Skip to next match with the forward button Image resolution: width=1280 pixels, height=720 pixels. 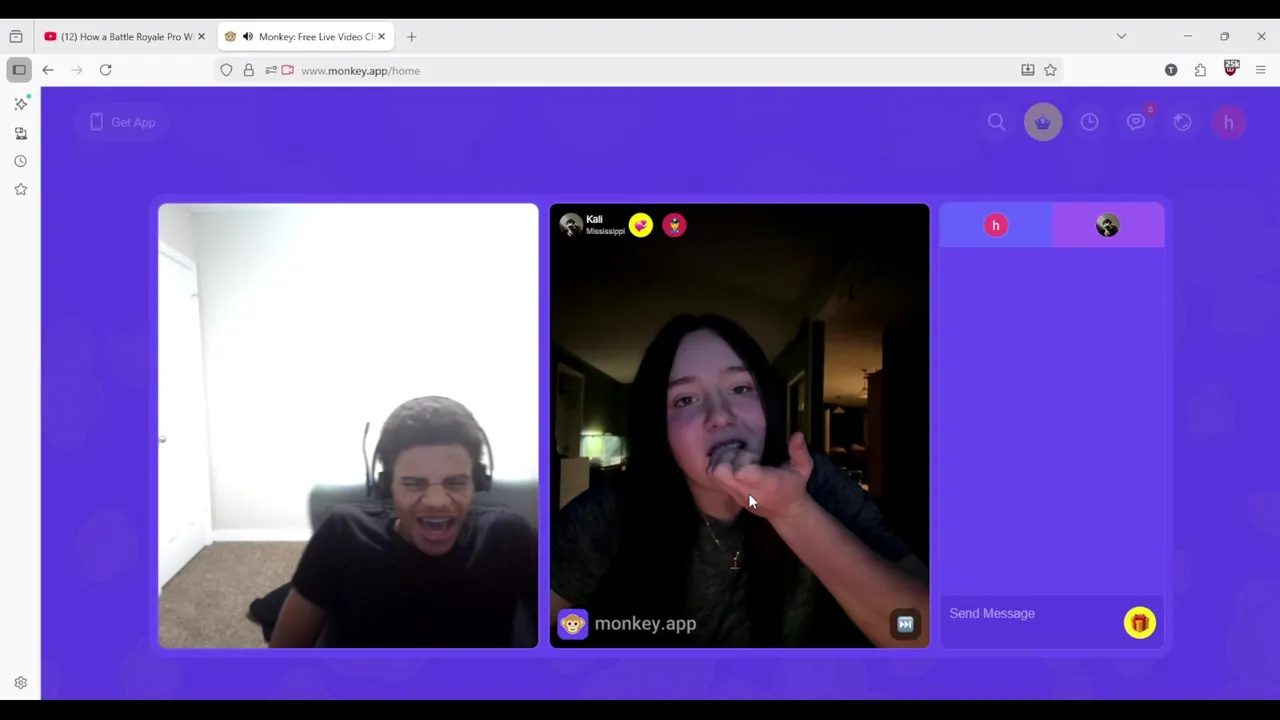pos(905,624)
